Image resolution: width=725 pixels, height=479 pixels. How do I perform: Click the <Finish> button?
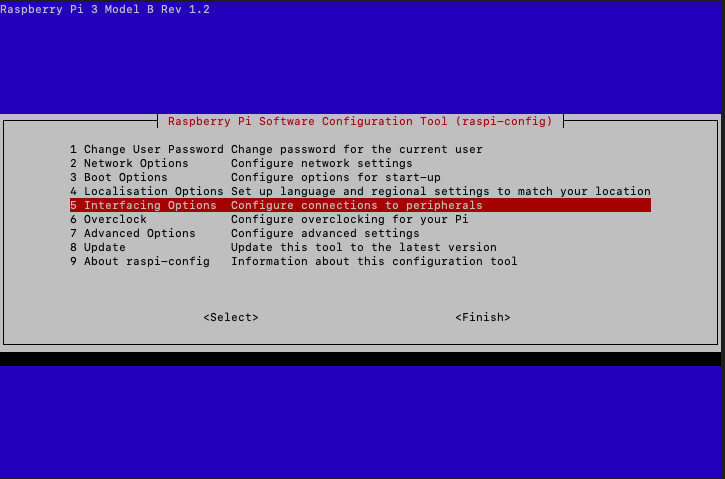pos(483,317)
